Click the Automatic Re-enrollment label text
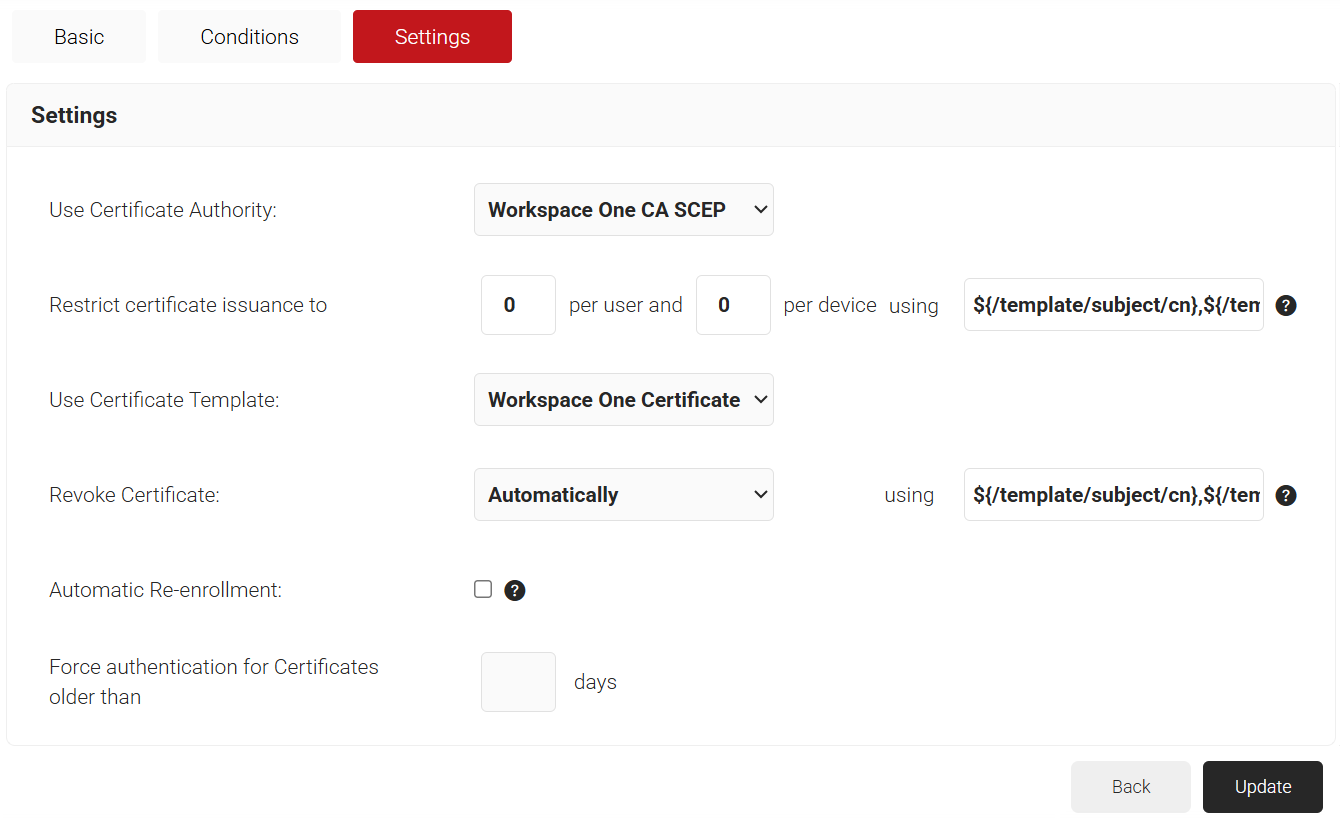This screenshot has height=818, width=1340. pos(165,590)
